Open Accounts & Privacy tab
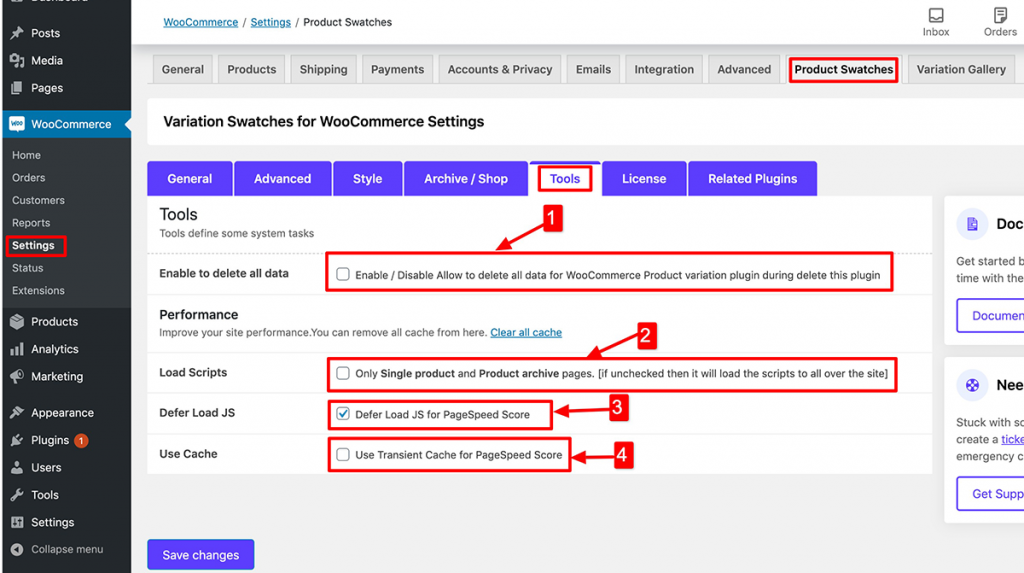This screenshot has height=573, width=1024. (x=500, y=69)
